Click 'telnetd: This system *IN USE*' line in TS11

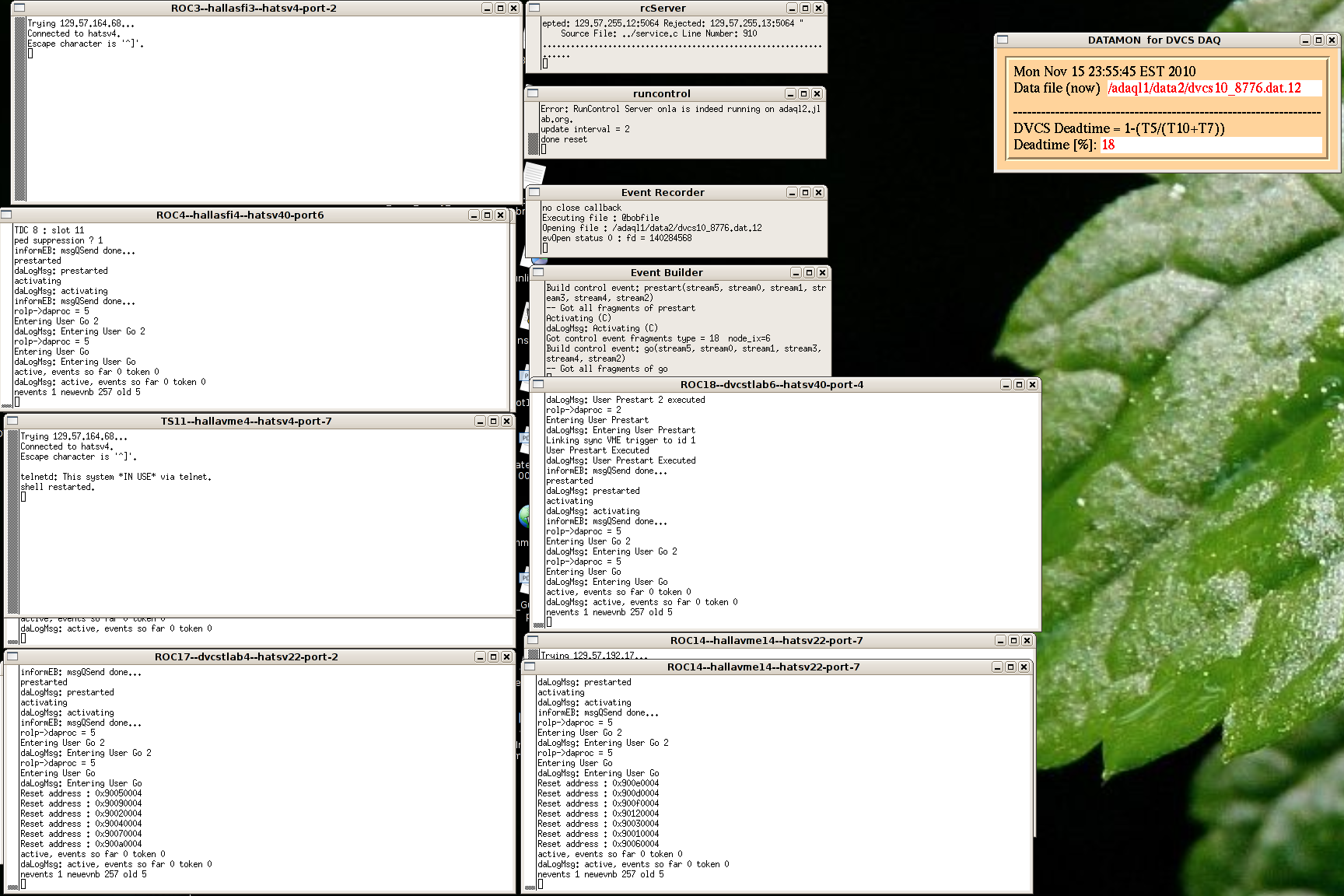(116, 477)
